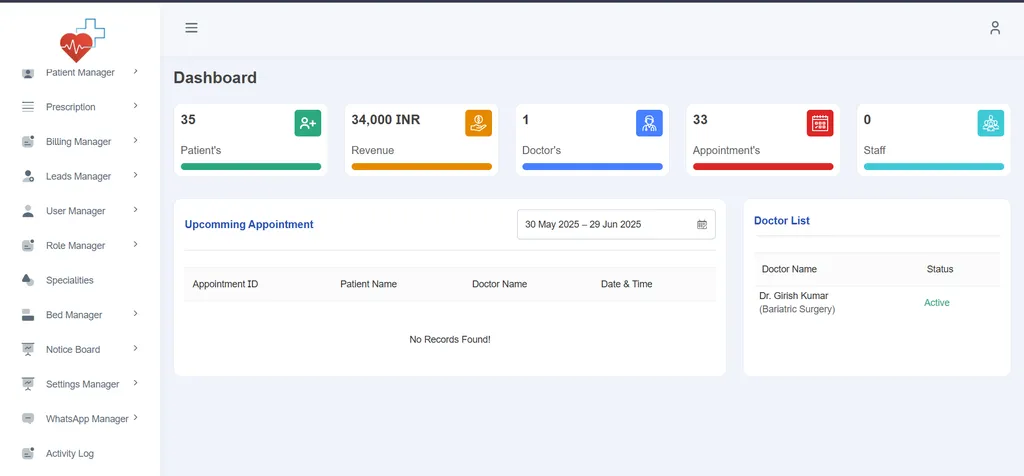
Task: Expand the Bed Manager submenu arrow
Action: click(136, 313)
